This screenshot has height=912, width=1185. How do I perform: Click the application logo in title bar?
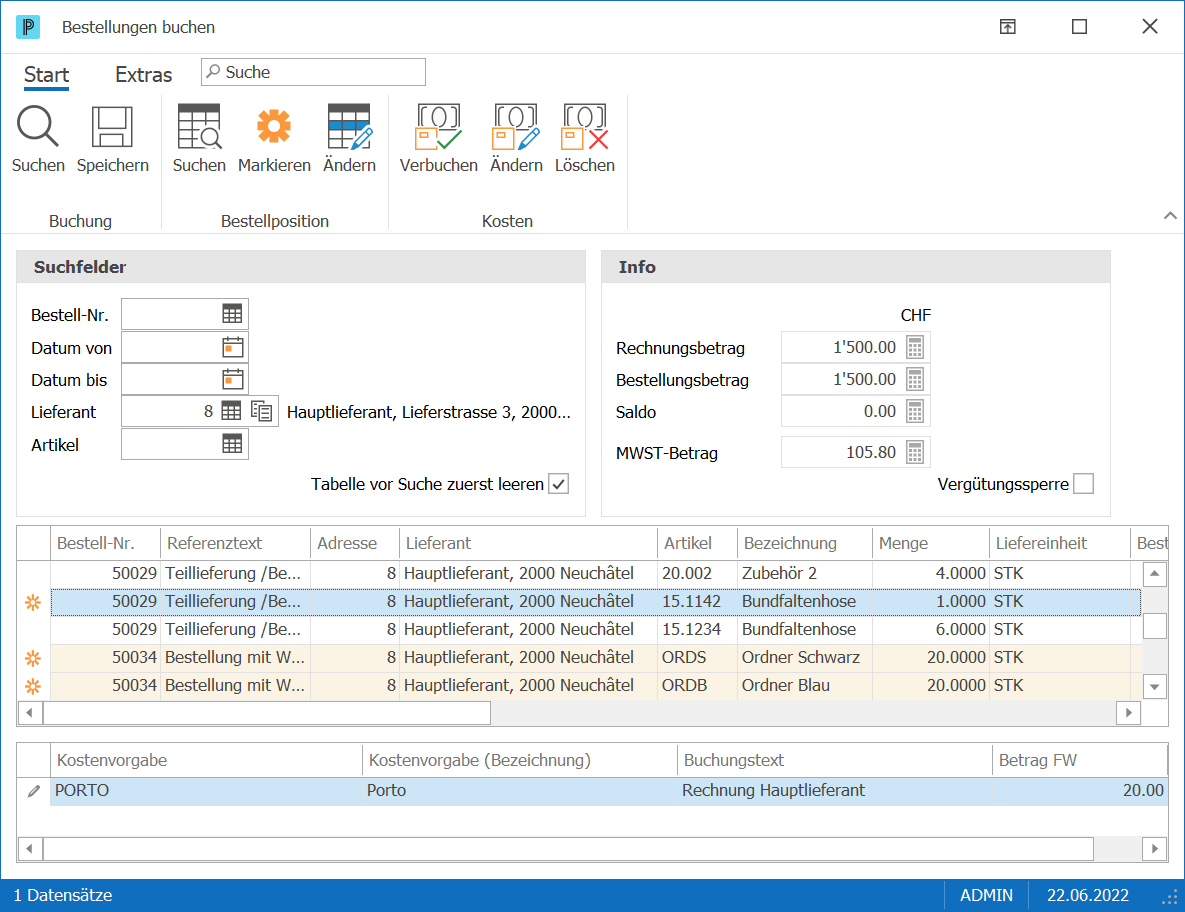coord(28,27)
